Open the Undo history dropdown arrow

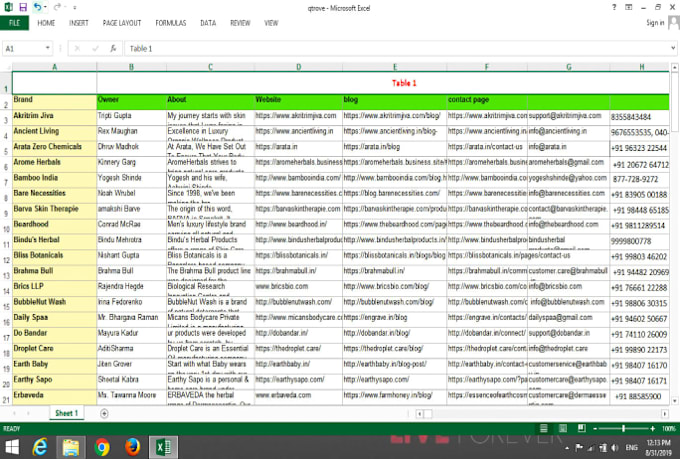45,7
